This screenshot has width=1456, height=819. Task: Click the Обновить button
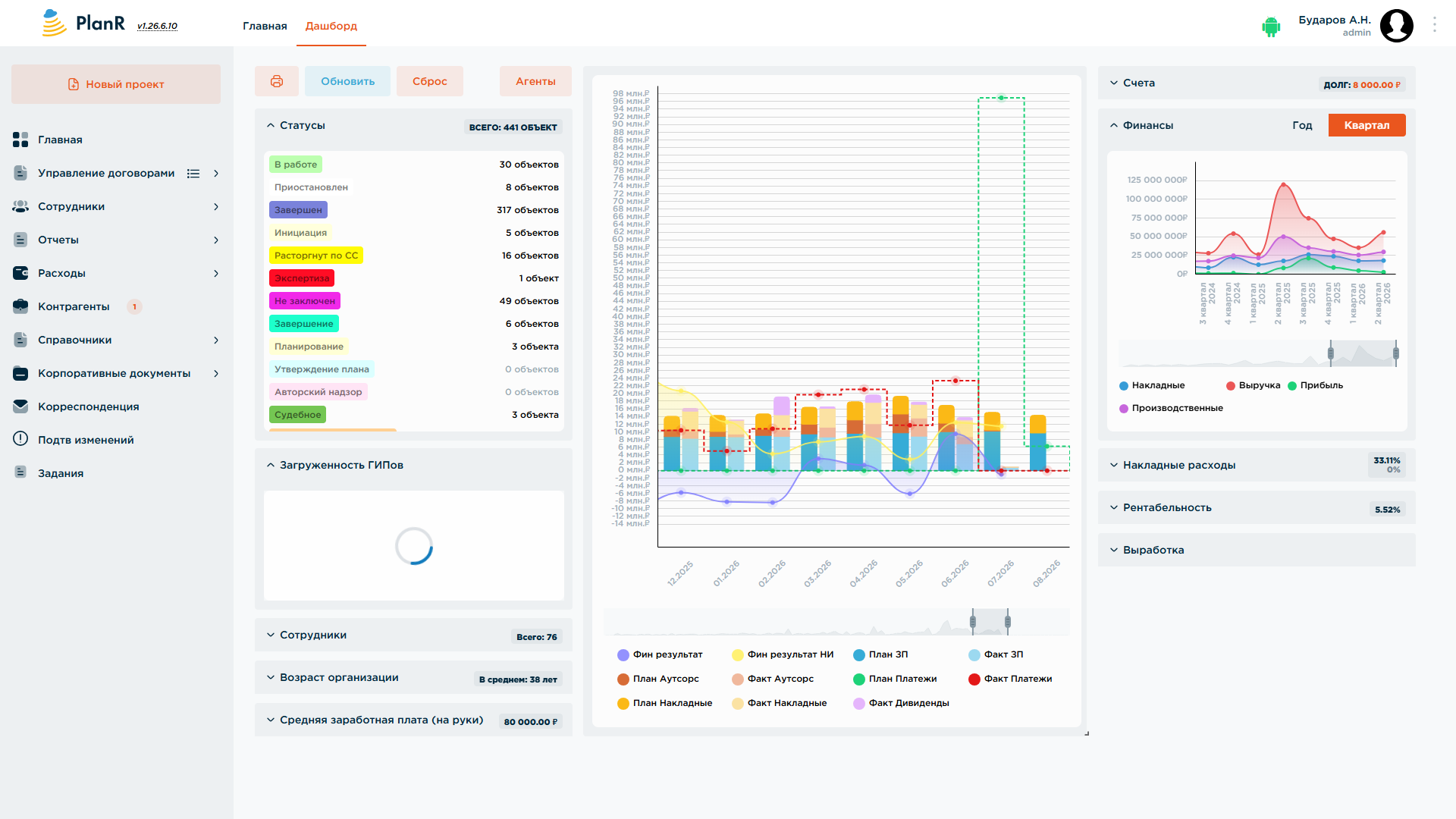347,81
